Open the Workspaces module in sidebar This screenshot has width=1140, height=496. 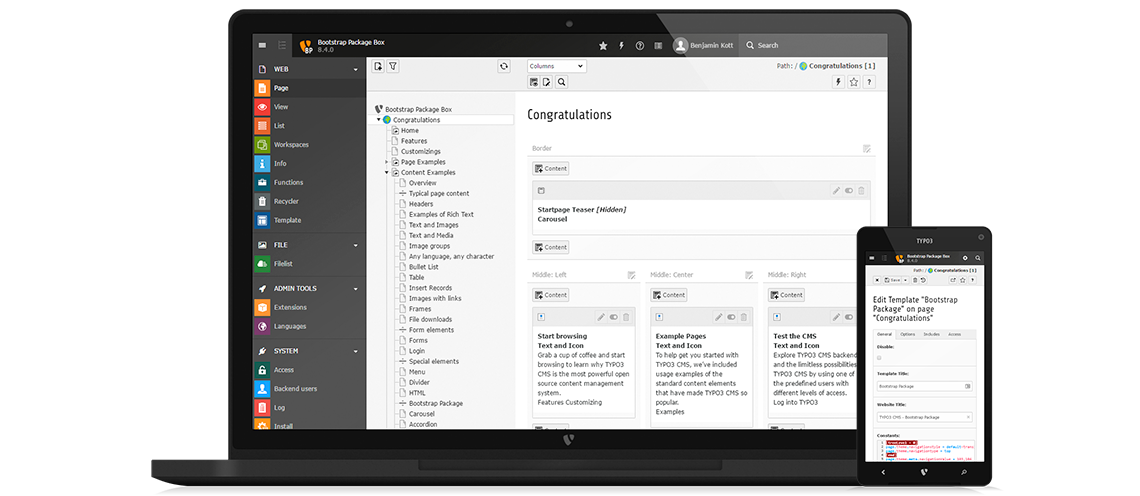coord(290,145)
